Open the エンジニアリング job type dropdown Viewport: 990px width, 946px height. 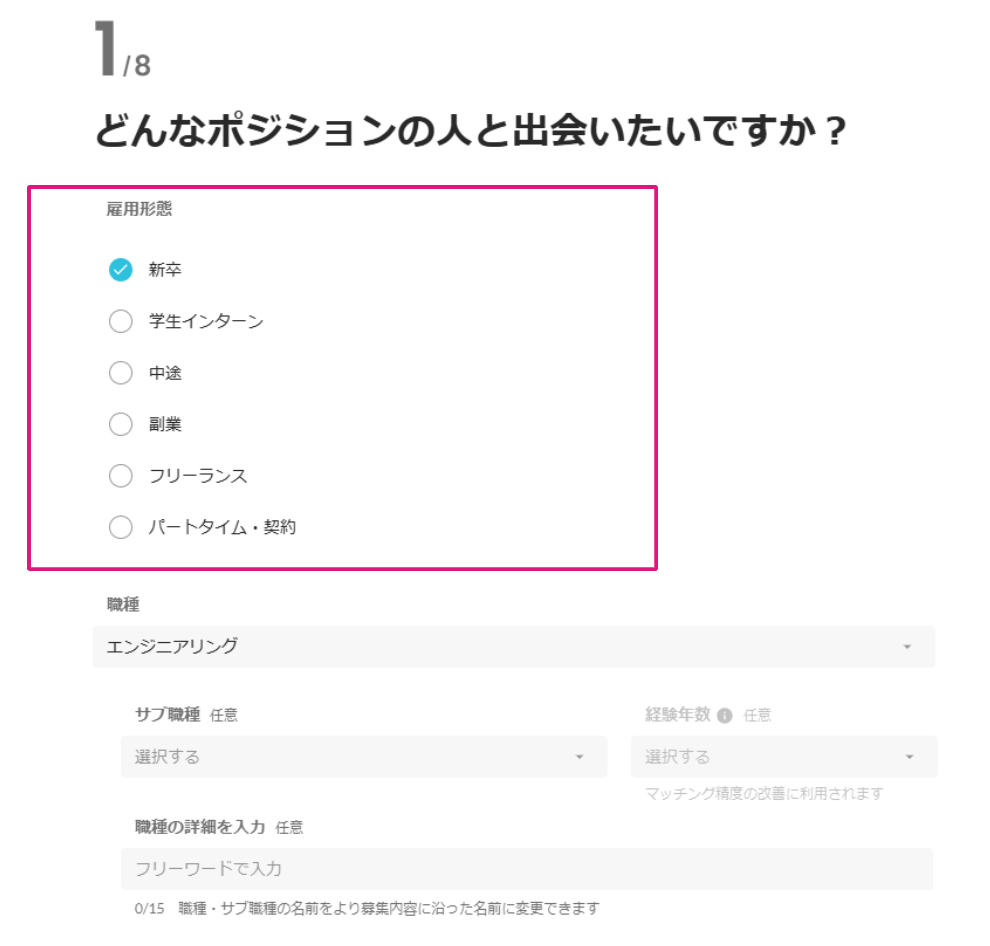pos(513,647)
